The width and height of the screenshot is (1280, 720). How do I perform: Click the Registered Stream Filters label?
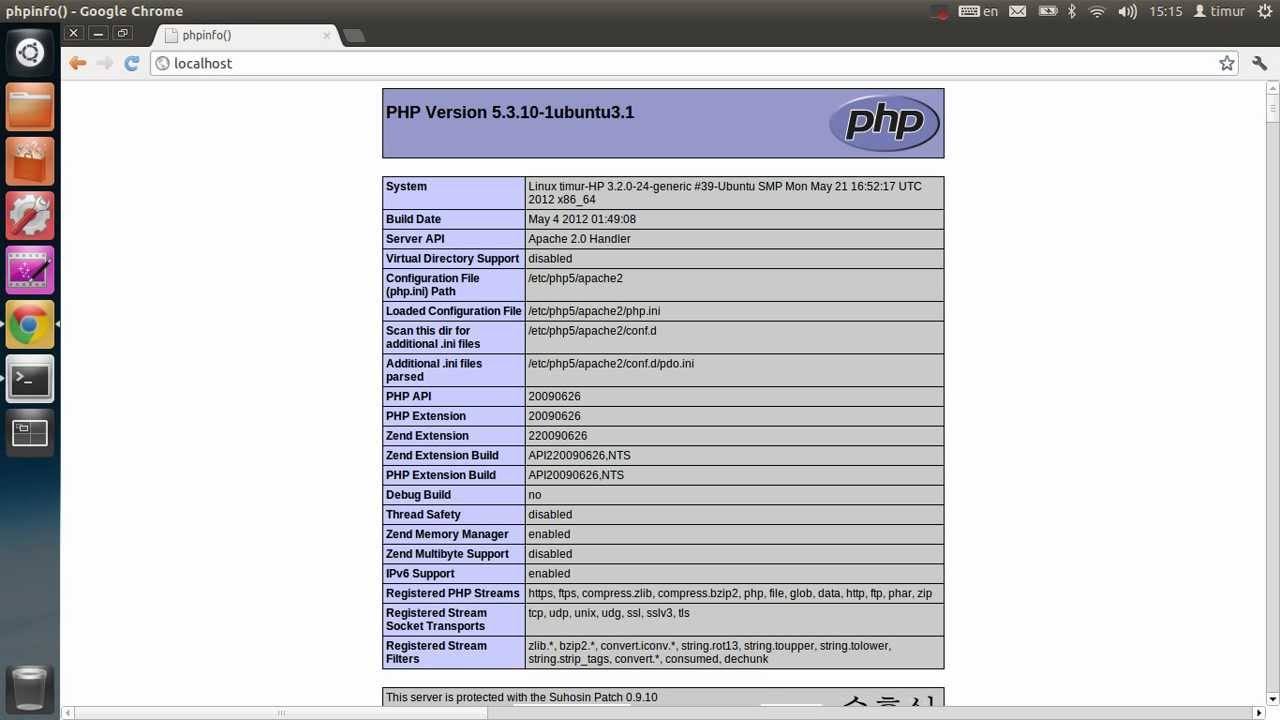click(436, 652)
